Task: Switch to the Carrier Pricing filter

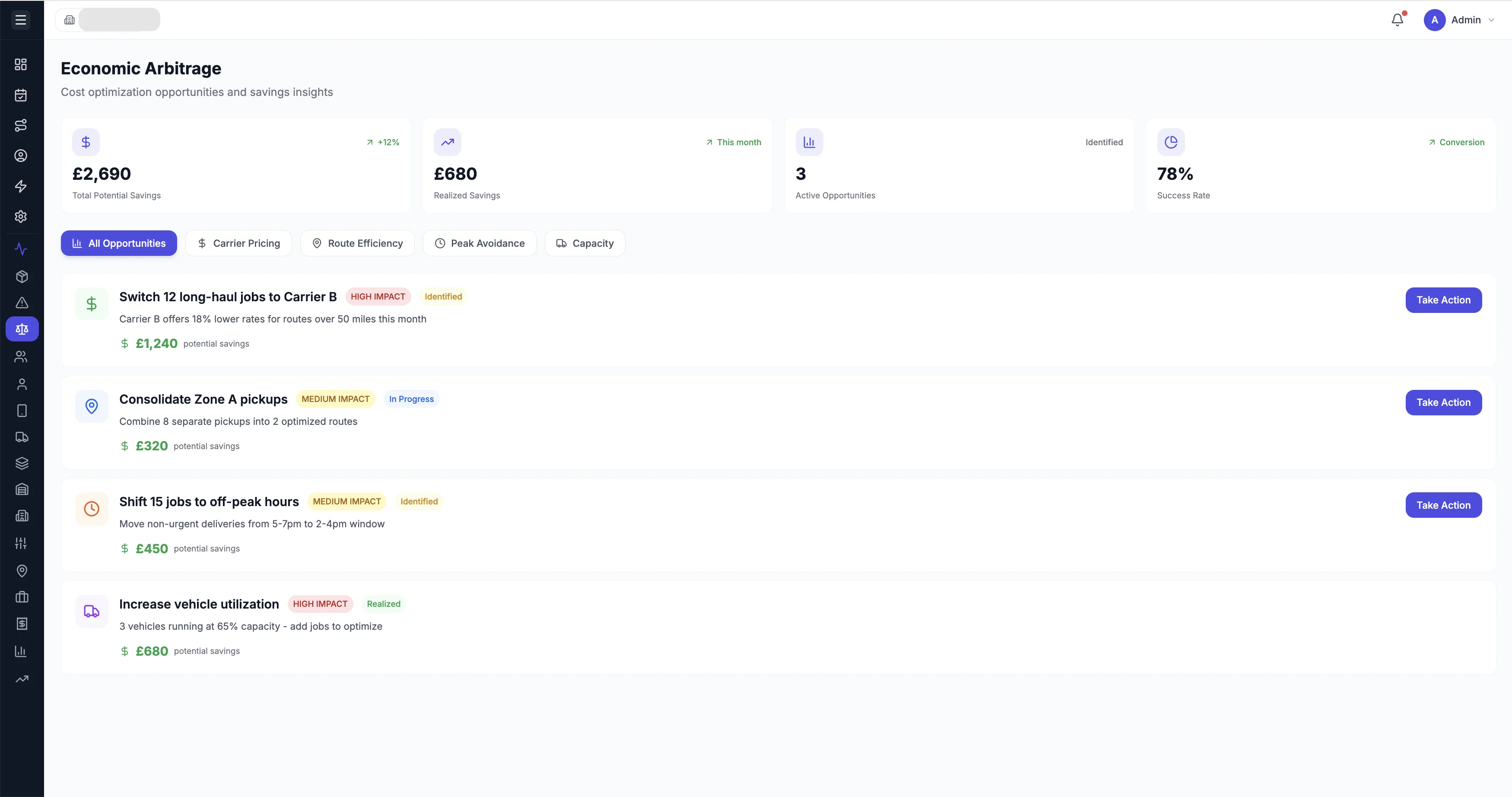Action: (238, 242)
